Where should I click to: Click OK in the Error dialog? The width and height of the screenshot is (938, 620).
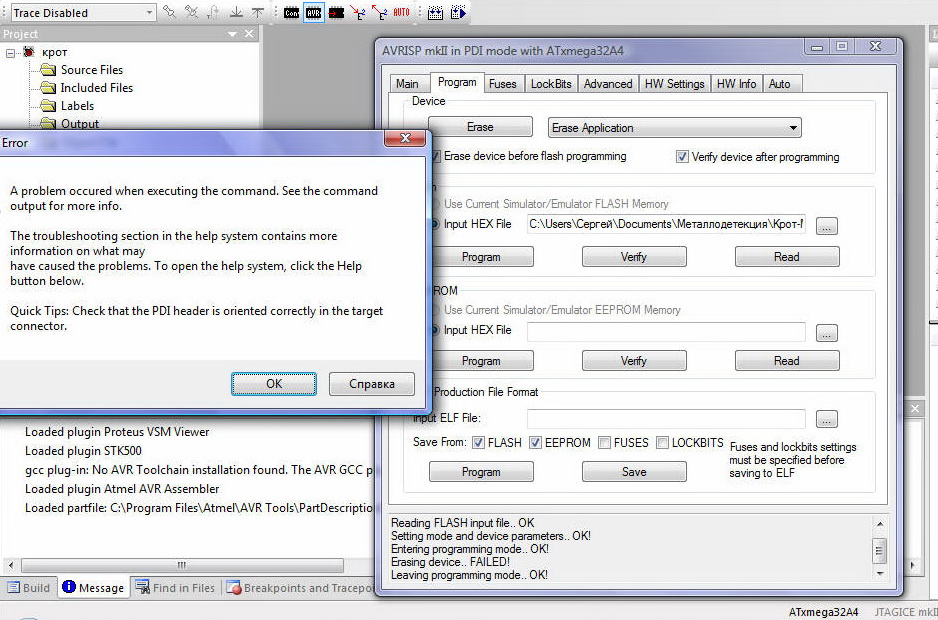tap(274, 384)
